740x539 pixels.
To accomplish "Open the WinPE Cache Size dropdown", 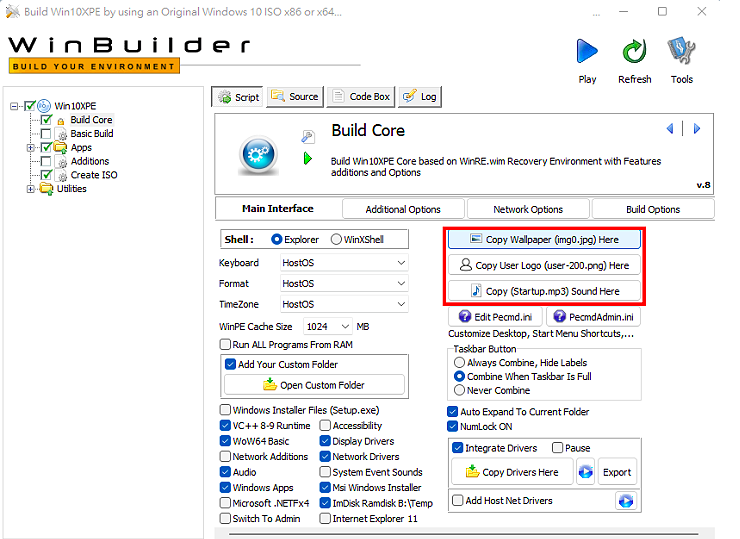I will [328, 326].
